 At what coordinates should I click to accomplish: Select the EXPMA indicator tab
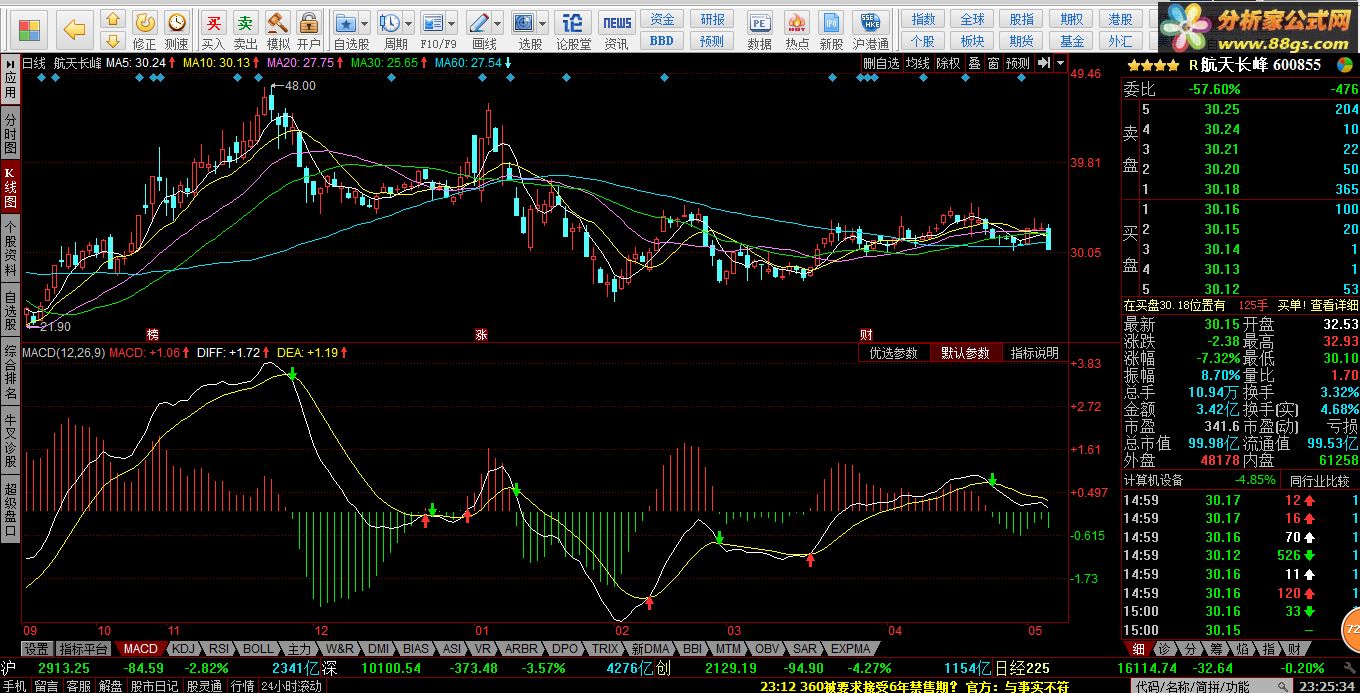tap(851, 649)
